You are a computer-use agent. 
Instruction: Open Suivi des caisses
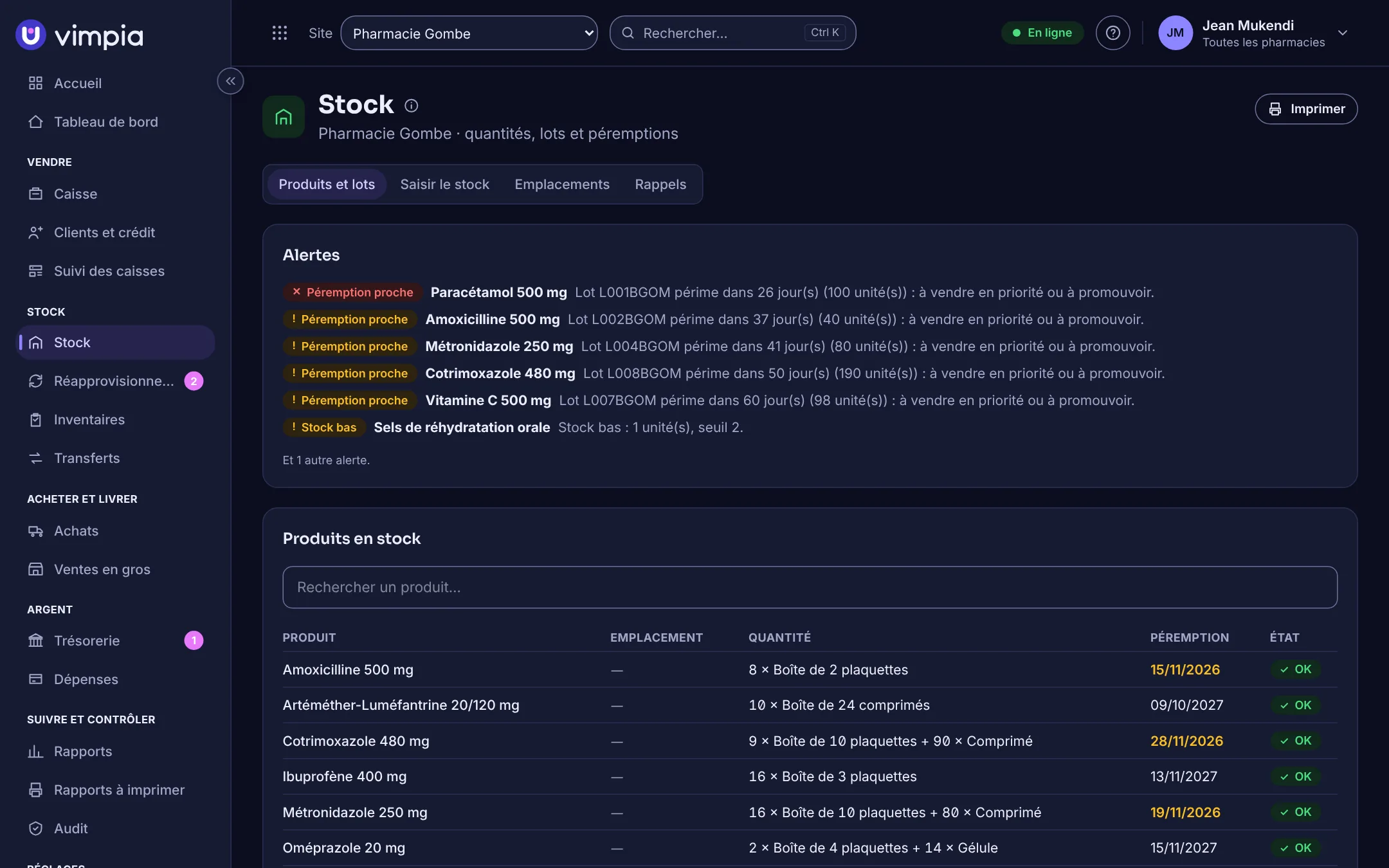pos(116,271)
